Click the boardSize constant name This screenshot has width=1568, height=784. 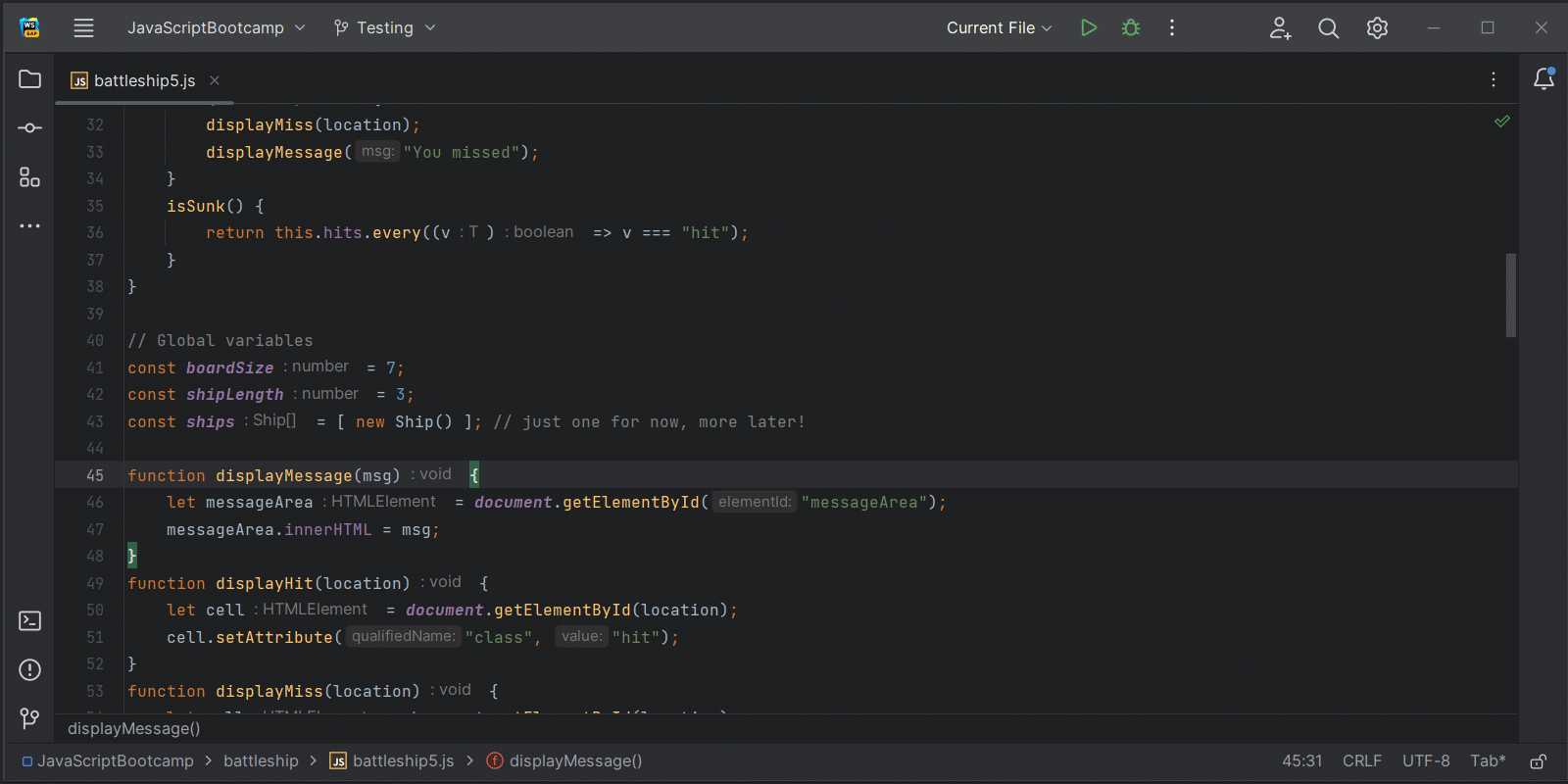coord(230,367)
